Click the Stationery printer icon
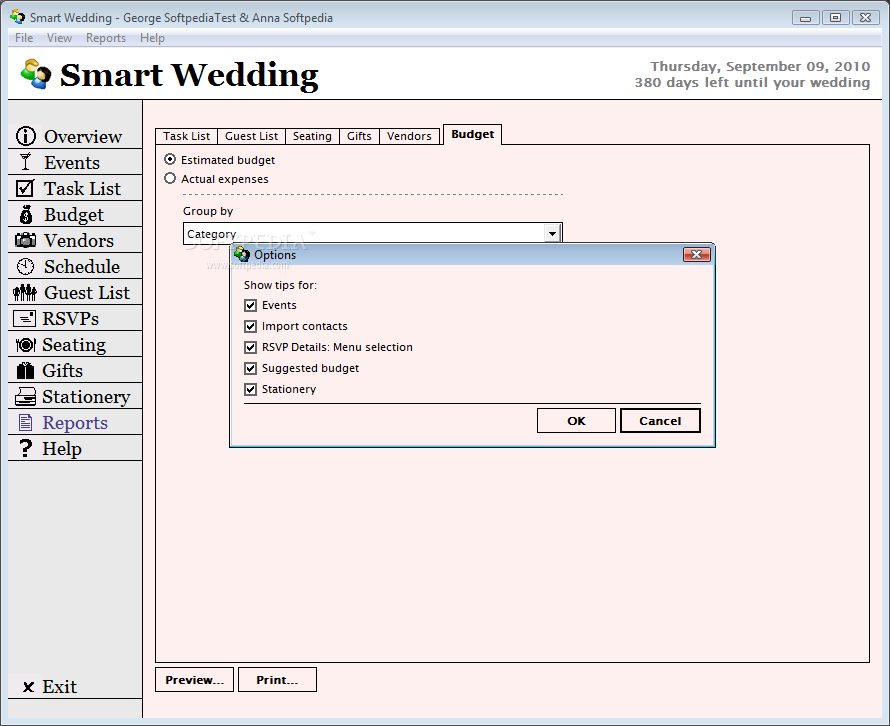 pos(26,397)
